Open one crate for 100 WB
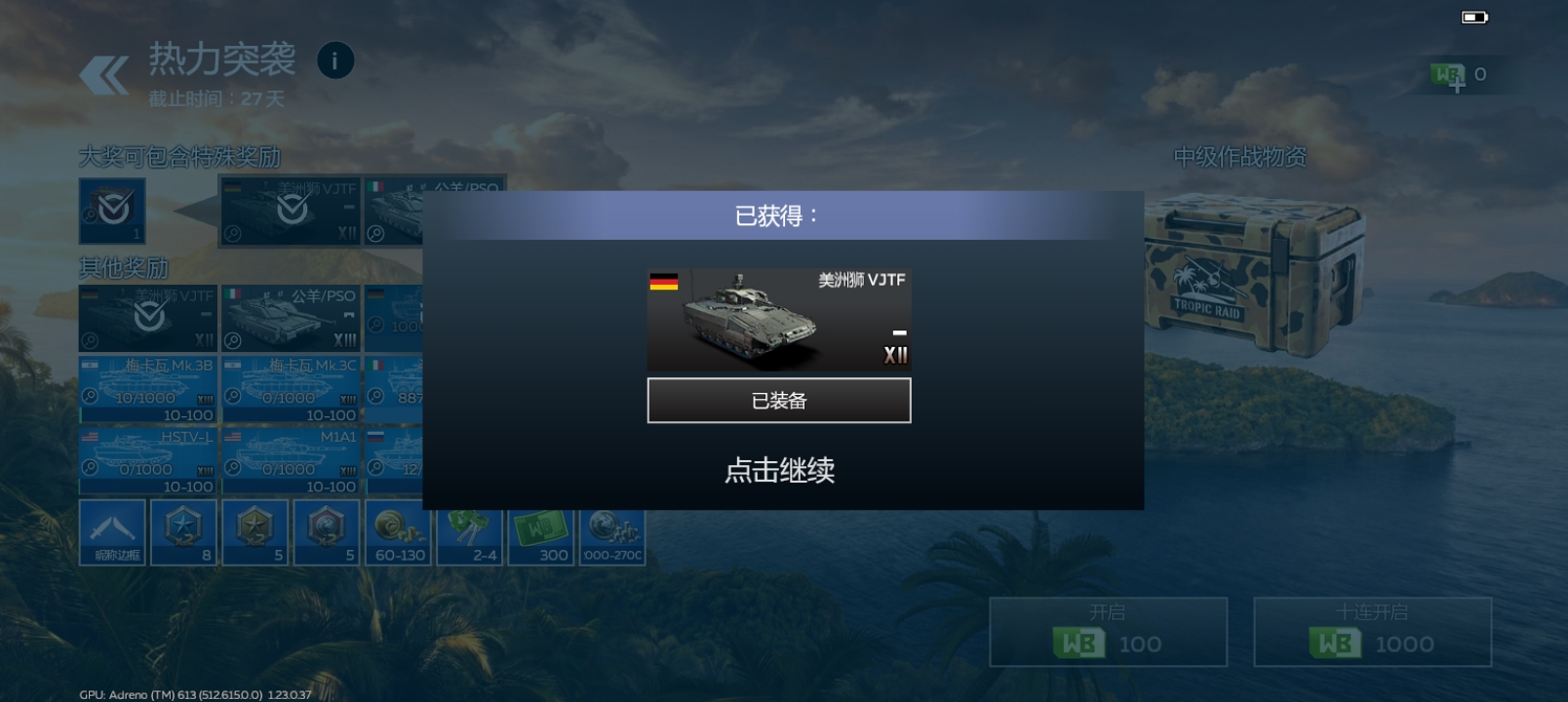 point(1108,632)
